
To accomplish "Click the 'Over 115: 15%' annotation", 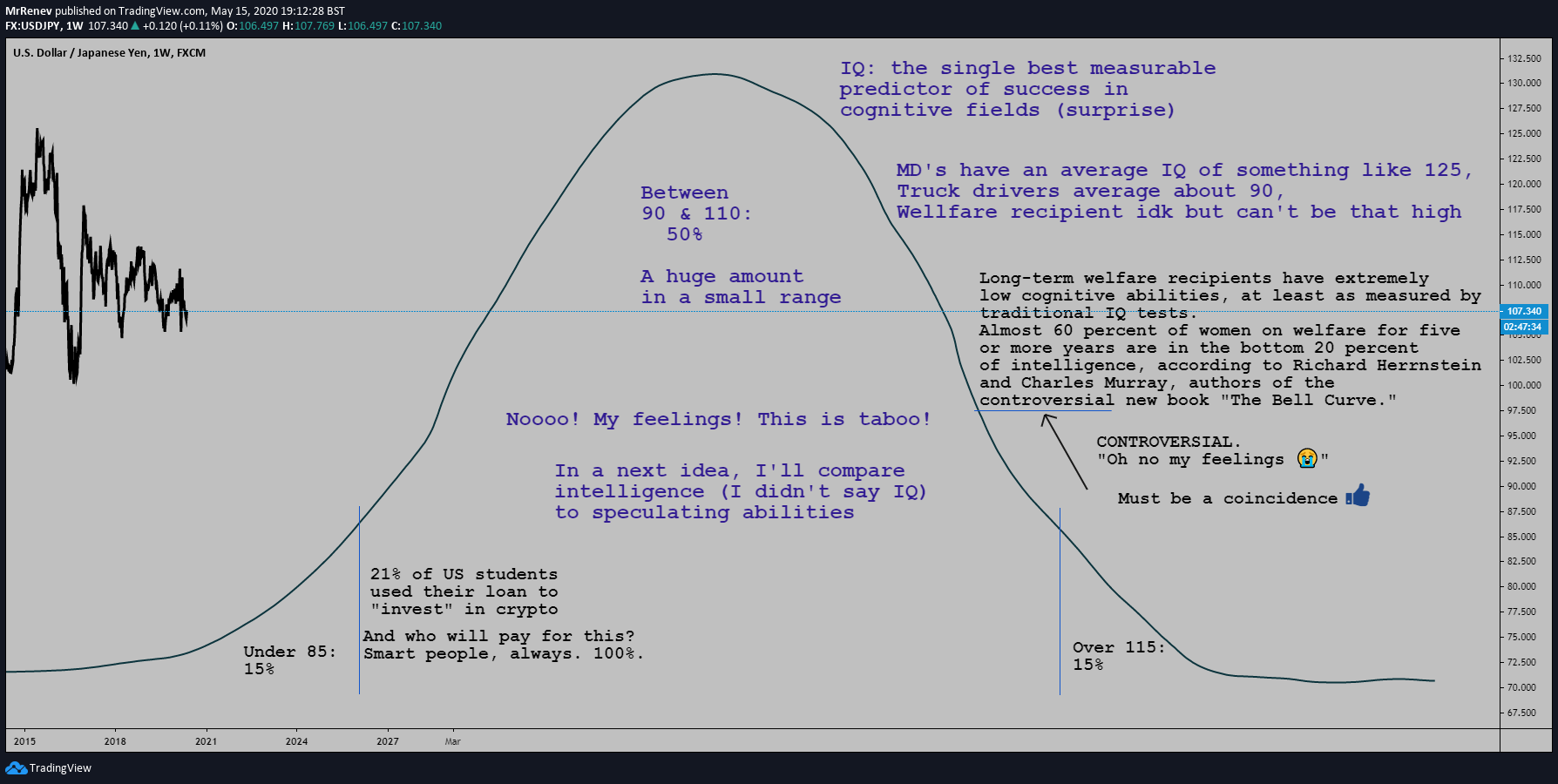I will coord(1119,656).
